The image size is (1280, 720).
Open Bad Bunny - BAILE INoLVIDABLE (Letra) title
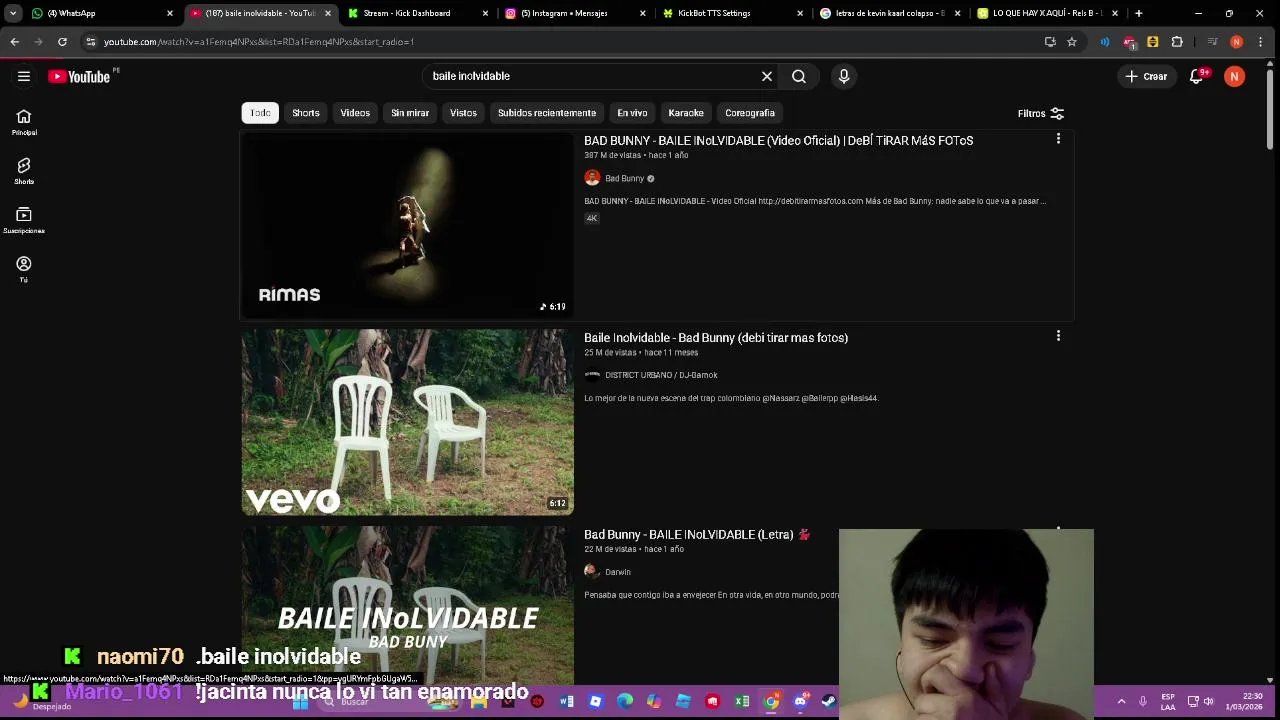(x=697, y=535)
